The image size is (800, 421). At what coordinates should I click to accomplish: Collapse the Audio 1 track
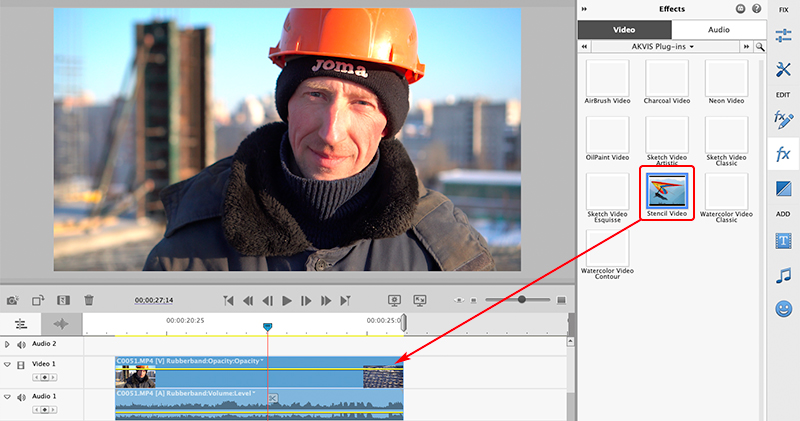coord(7,397)
